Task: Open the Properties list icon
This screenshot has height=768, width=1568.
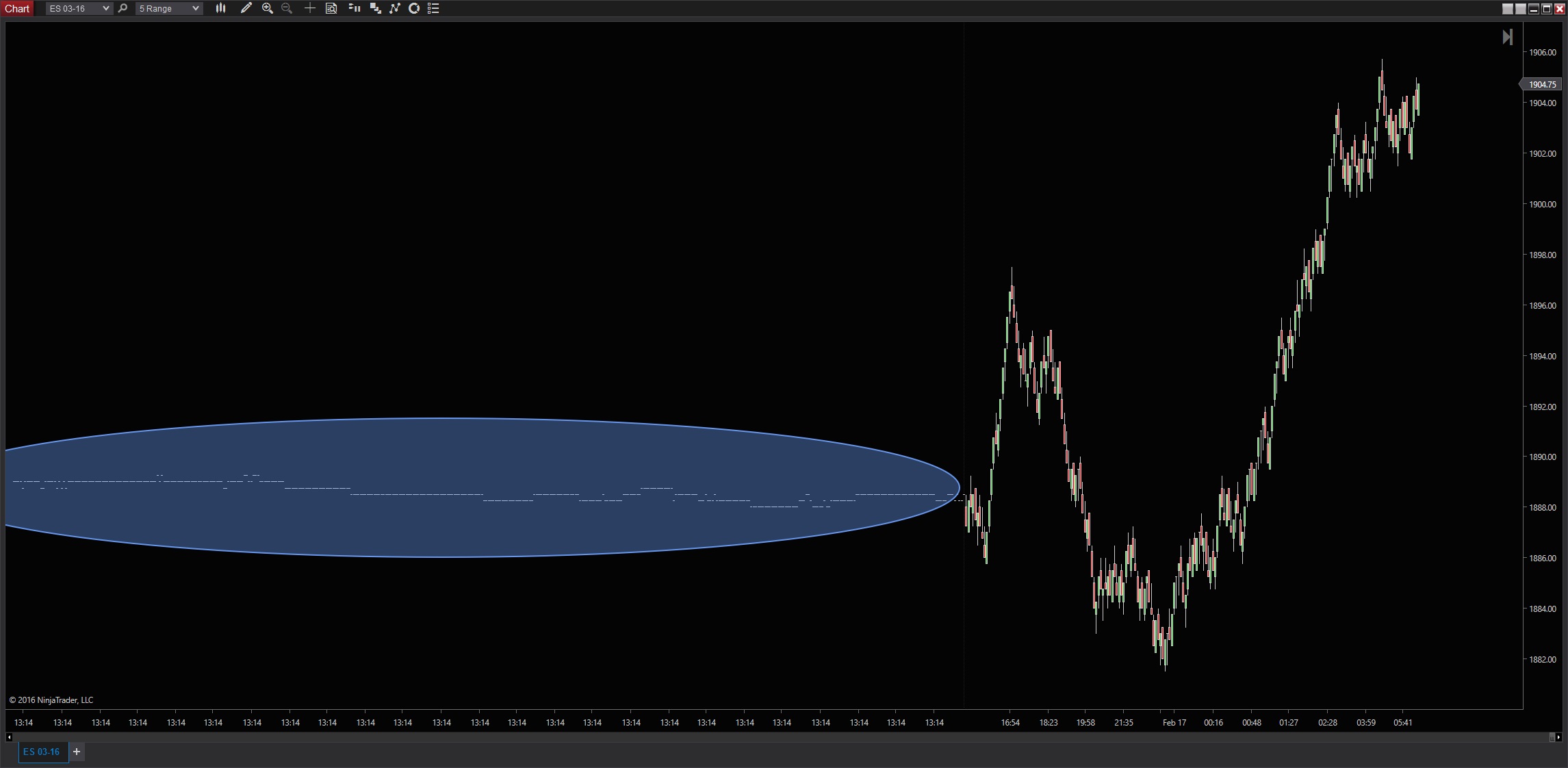Action: pos(433,8)
